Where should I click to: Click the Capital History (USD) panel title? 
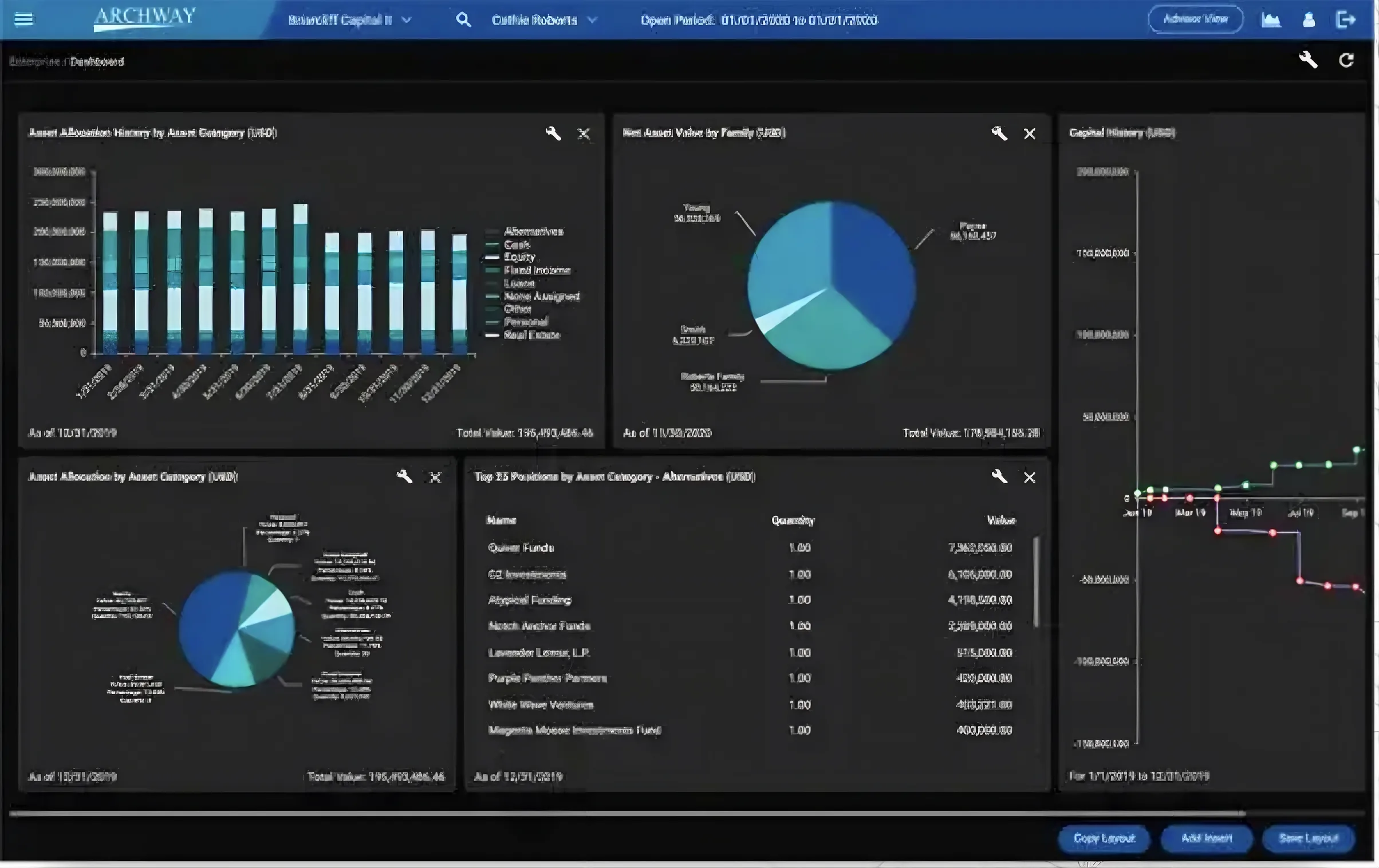point(1122,132)
